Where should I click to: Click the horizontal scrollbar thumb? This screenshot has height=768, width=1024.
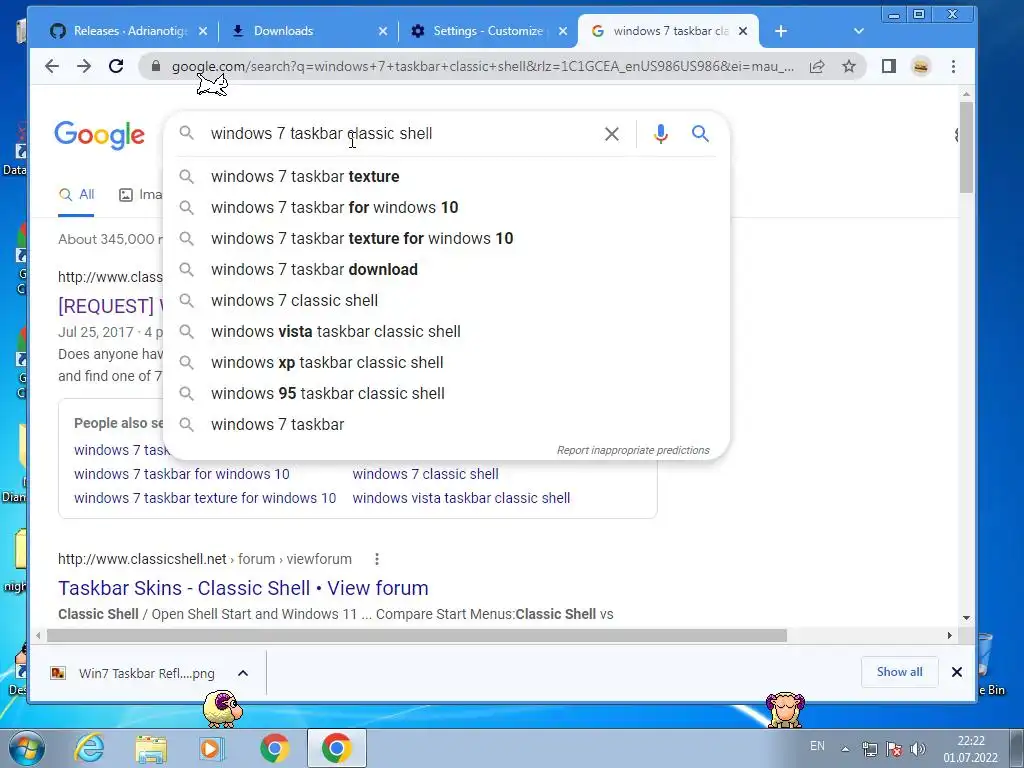point(417,635)
